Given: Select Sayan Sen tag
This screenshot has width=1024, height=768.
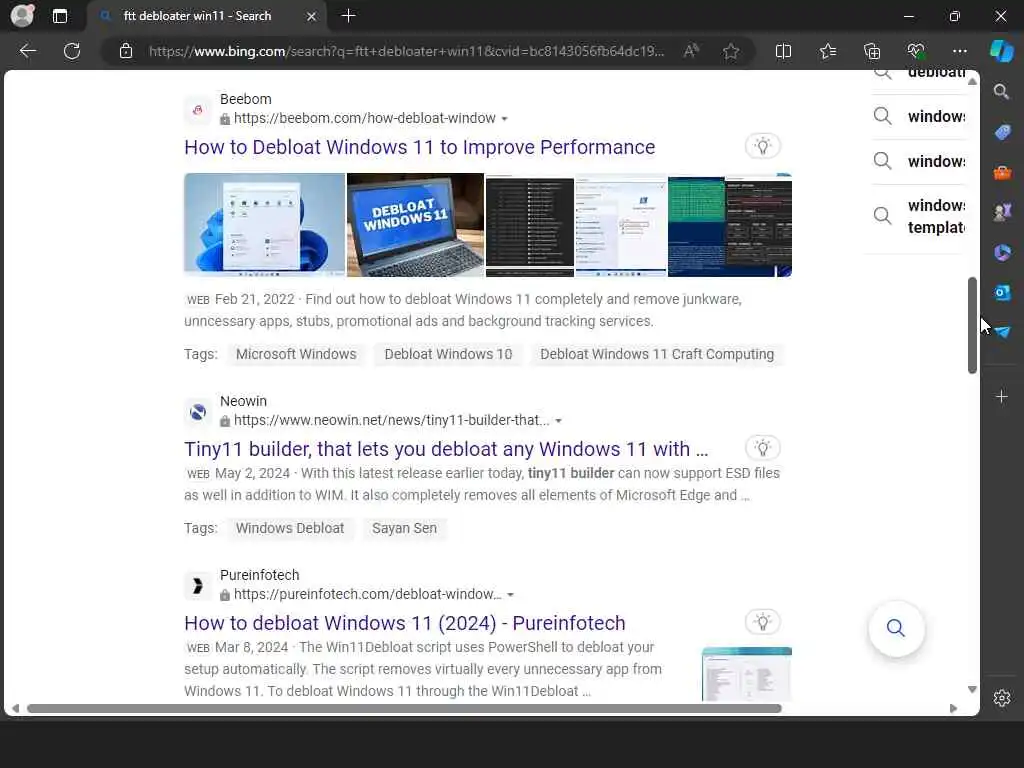Looking at the screenshot, I should coord(404,528).
